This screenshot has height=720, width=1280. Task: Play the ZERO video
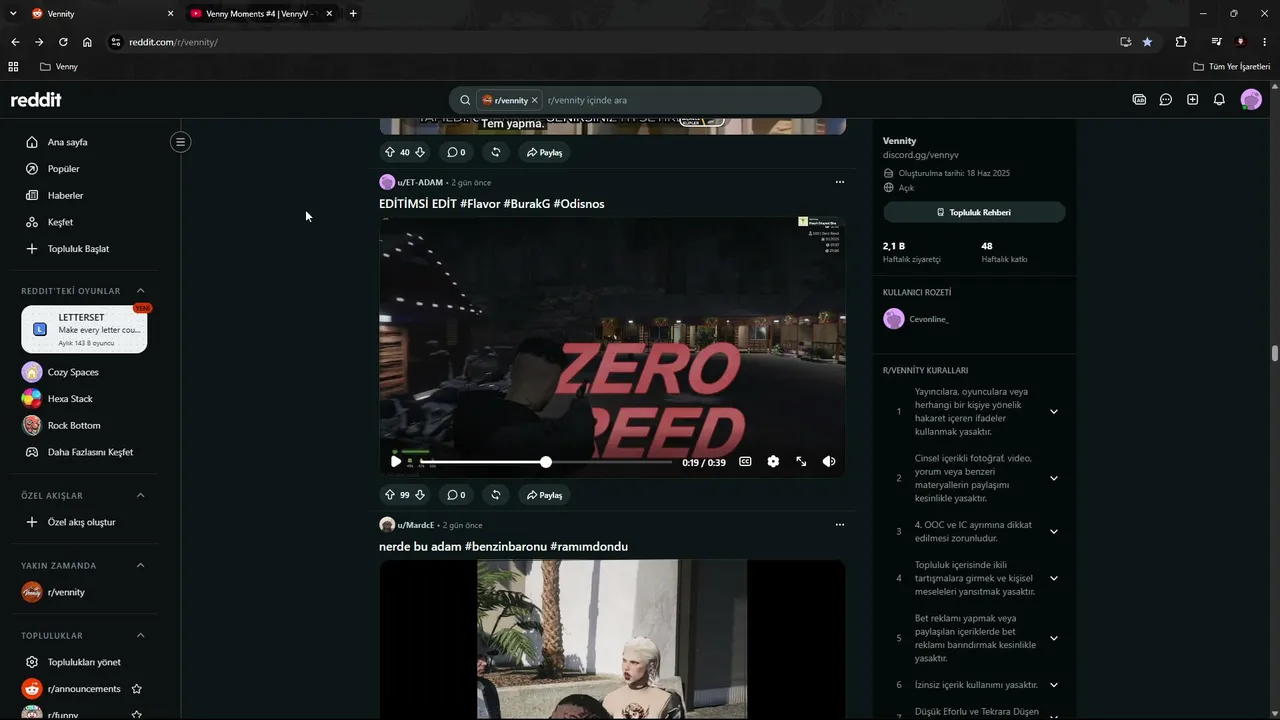[x=396, y=462]
